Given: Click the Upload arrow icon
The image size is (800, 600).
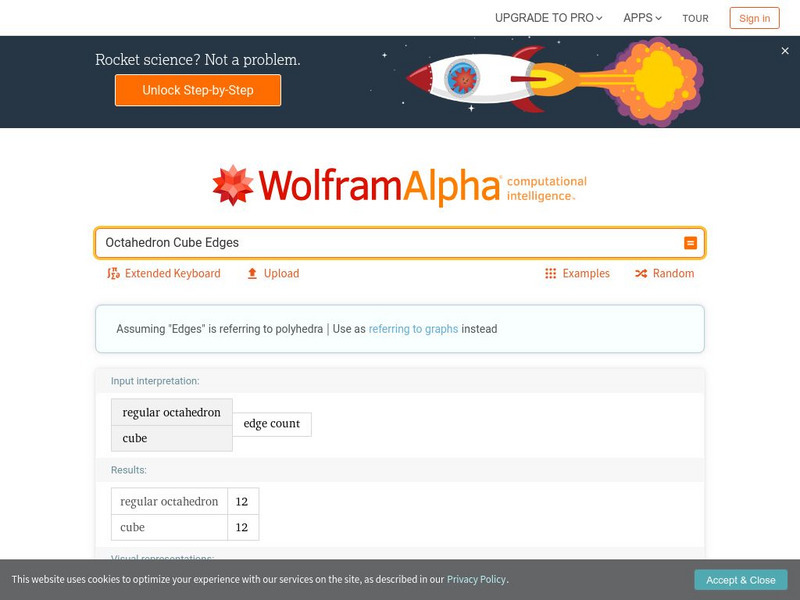Looking at the screenshot, I should point(252,273).
